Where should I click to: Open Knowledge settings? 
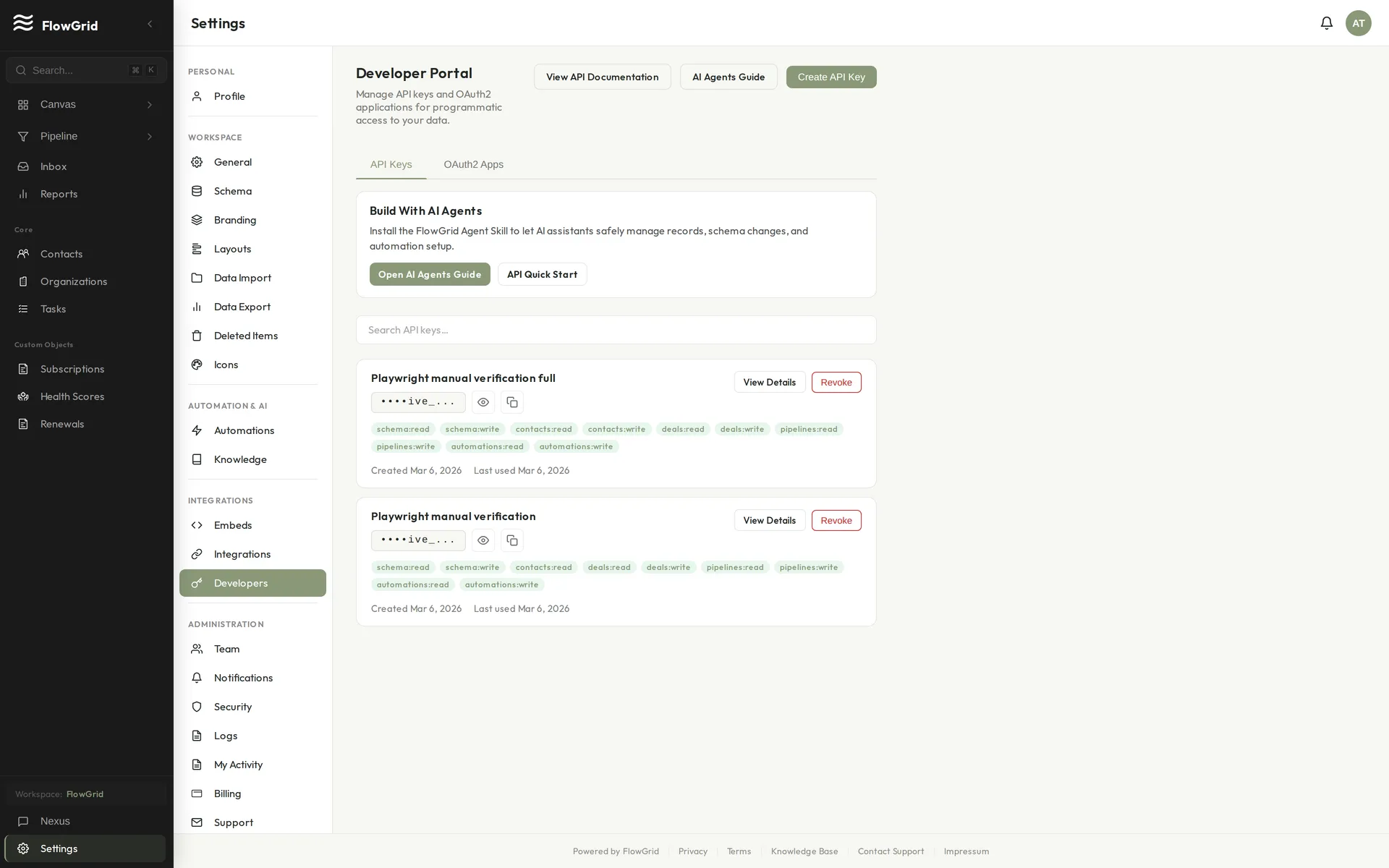coord(252,459)
